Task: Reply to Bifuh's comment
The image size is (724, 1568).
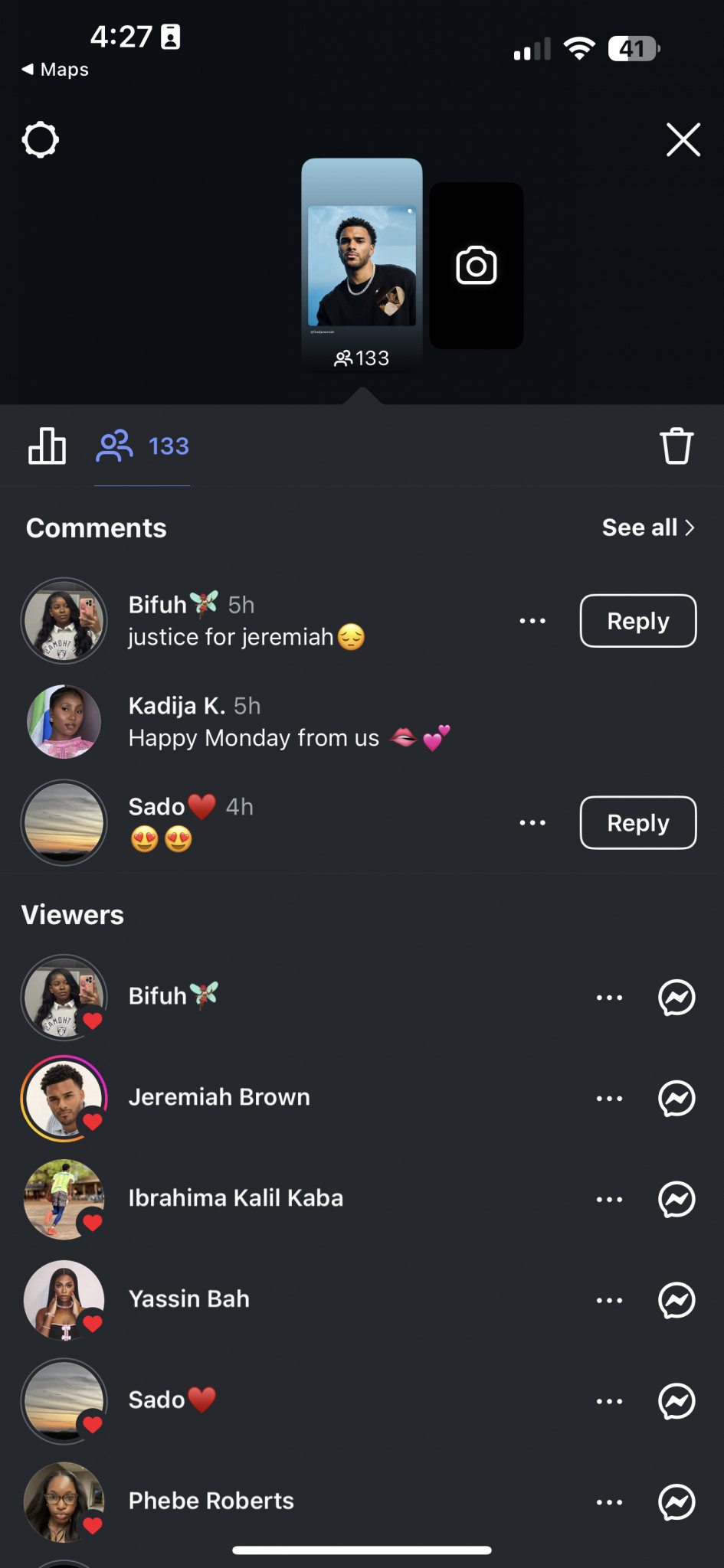Action: (x=638, y=621)
